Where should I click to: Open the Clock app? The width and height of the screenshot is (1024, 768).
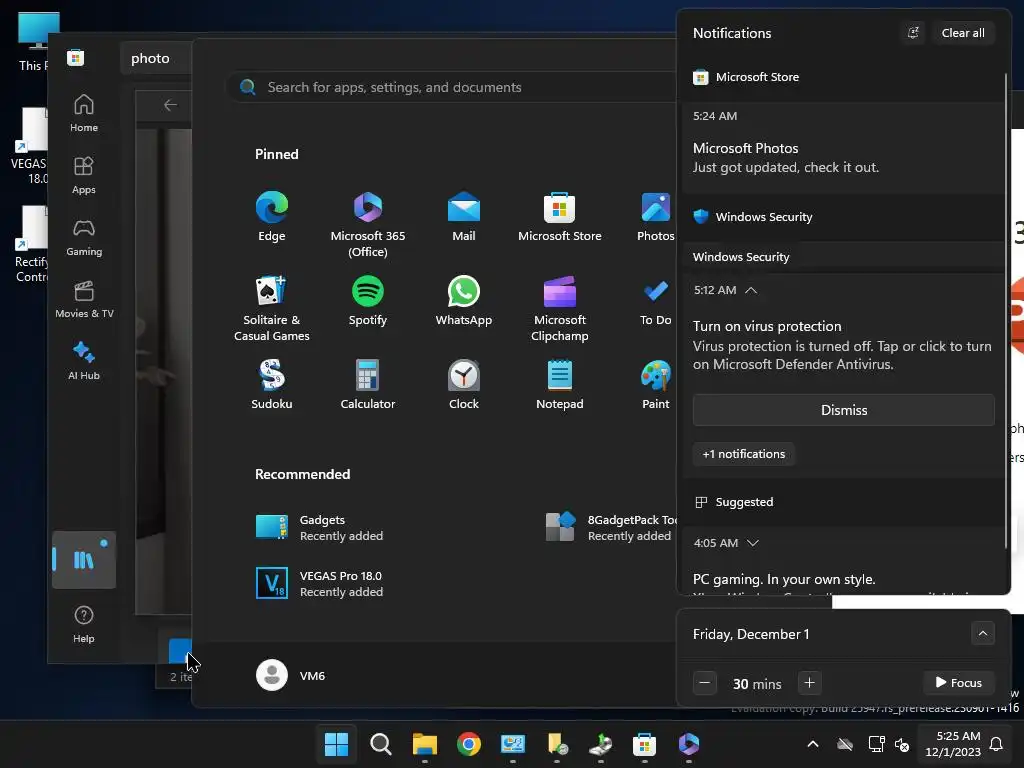(464, 385)
